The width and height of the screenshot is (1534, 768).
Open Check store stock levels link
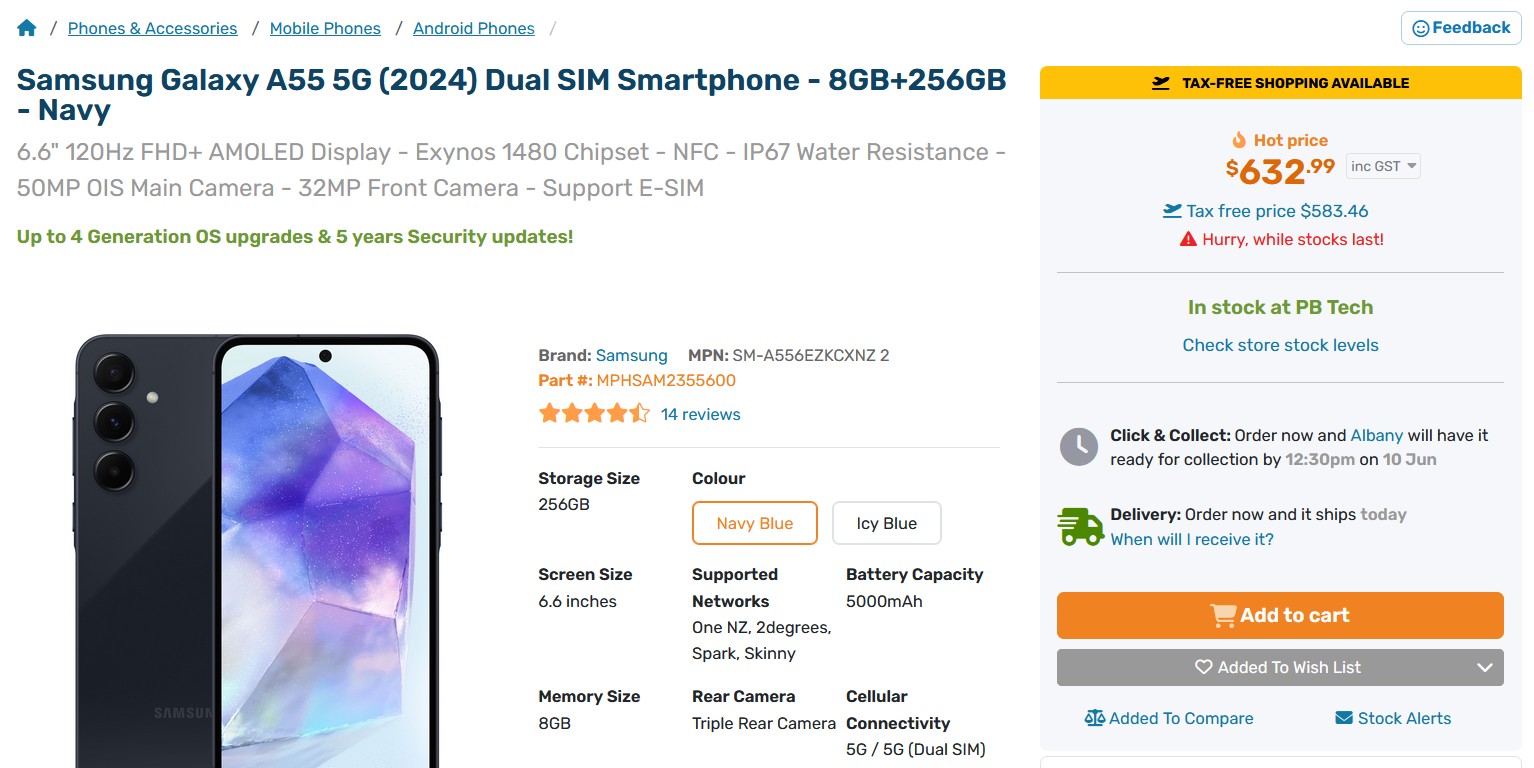(x=1280, y=345)
